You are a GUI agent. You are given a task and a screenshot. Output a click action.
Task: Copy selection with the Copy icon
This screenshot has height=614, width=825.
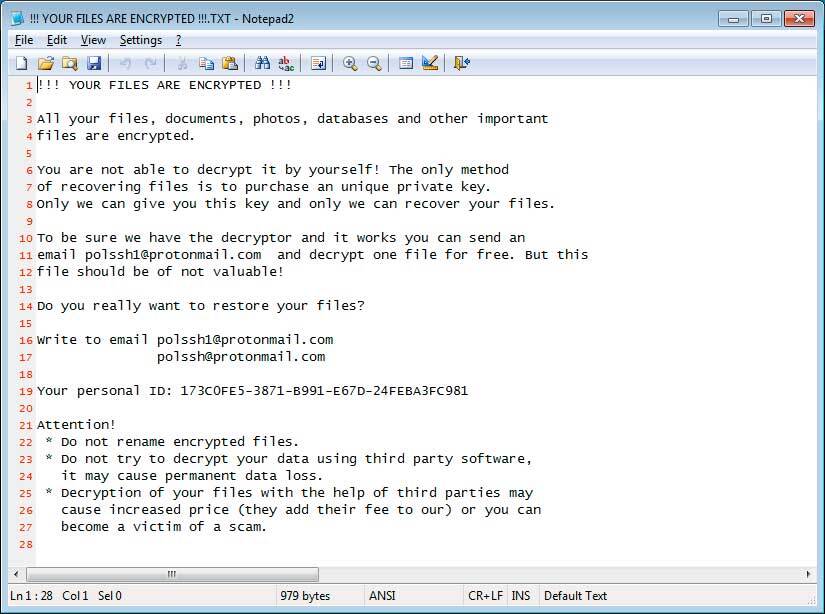[x=206, y=63]
